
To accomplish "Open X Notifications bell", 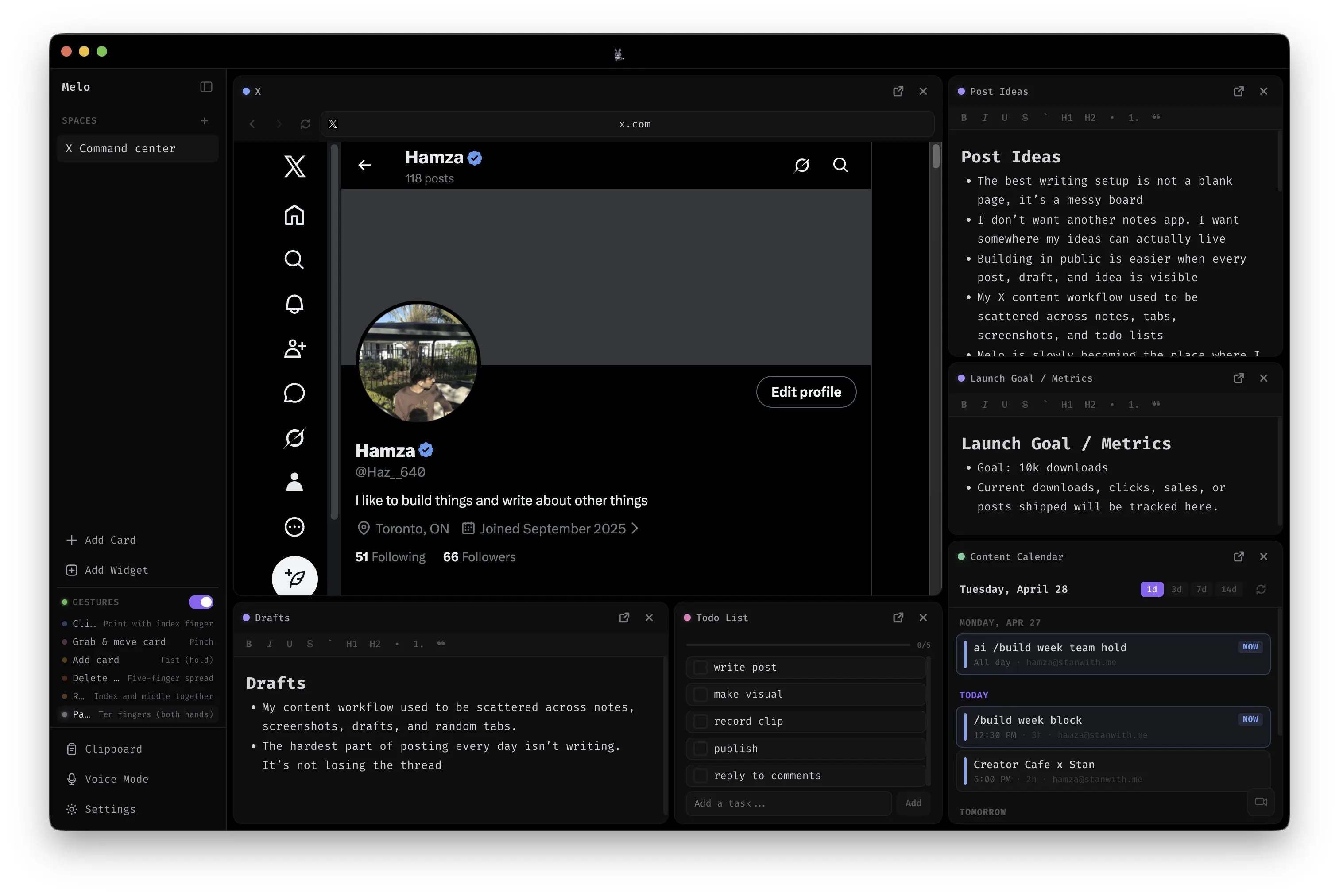I will (294, 304).
